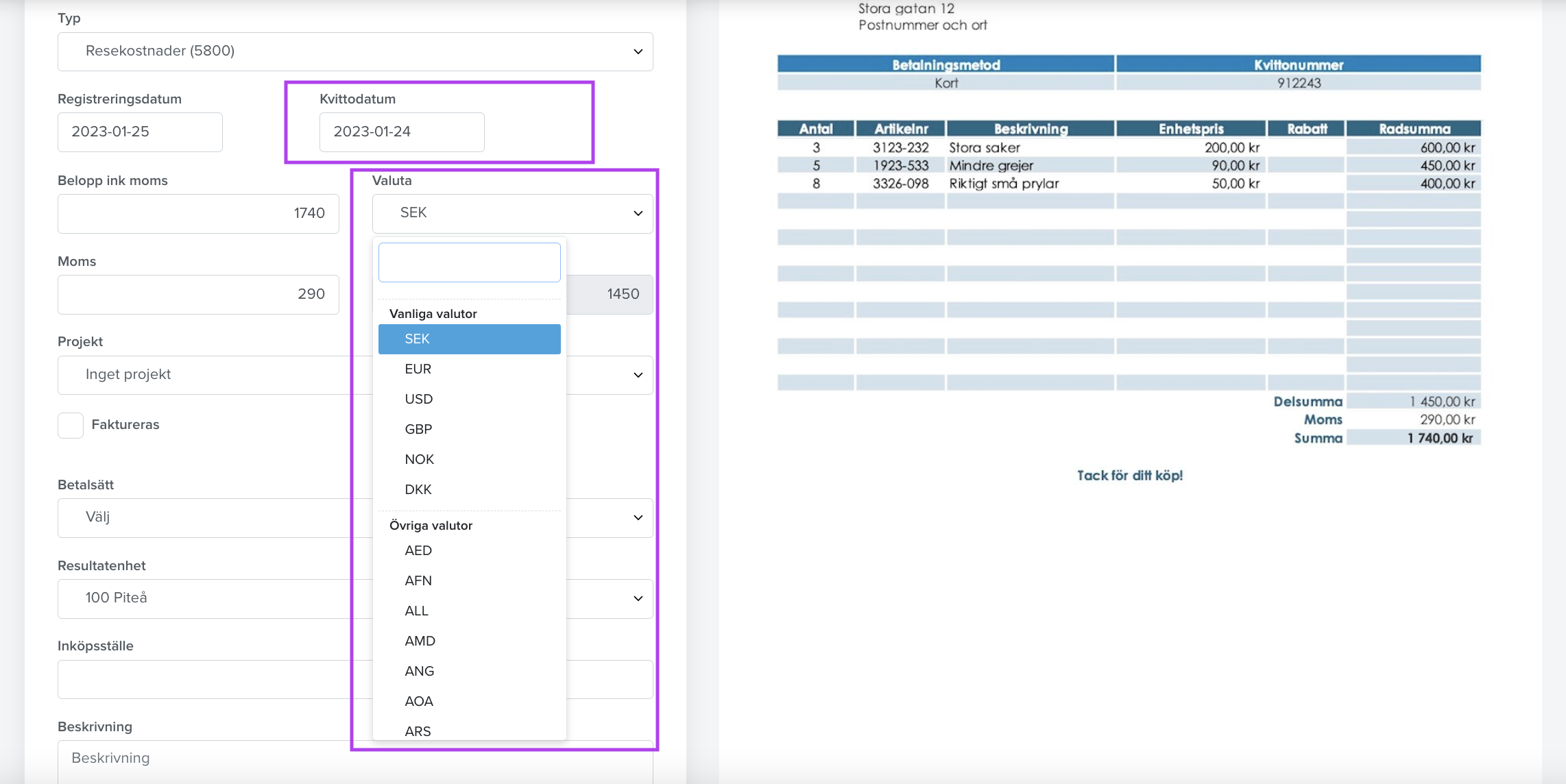Click the Belopp ink moms amount field
Screen dimensions: 1566x784
[198, 214]
